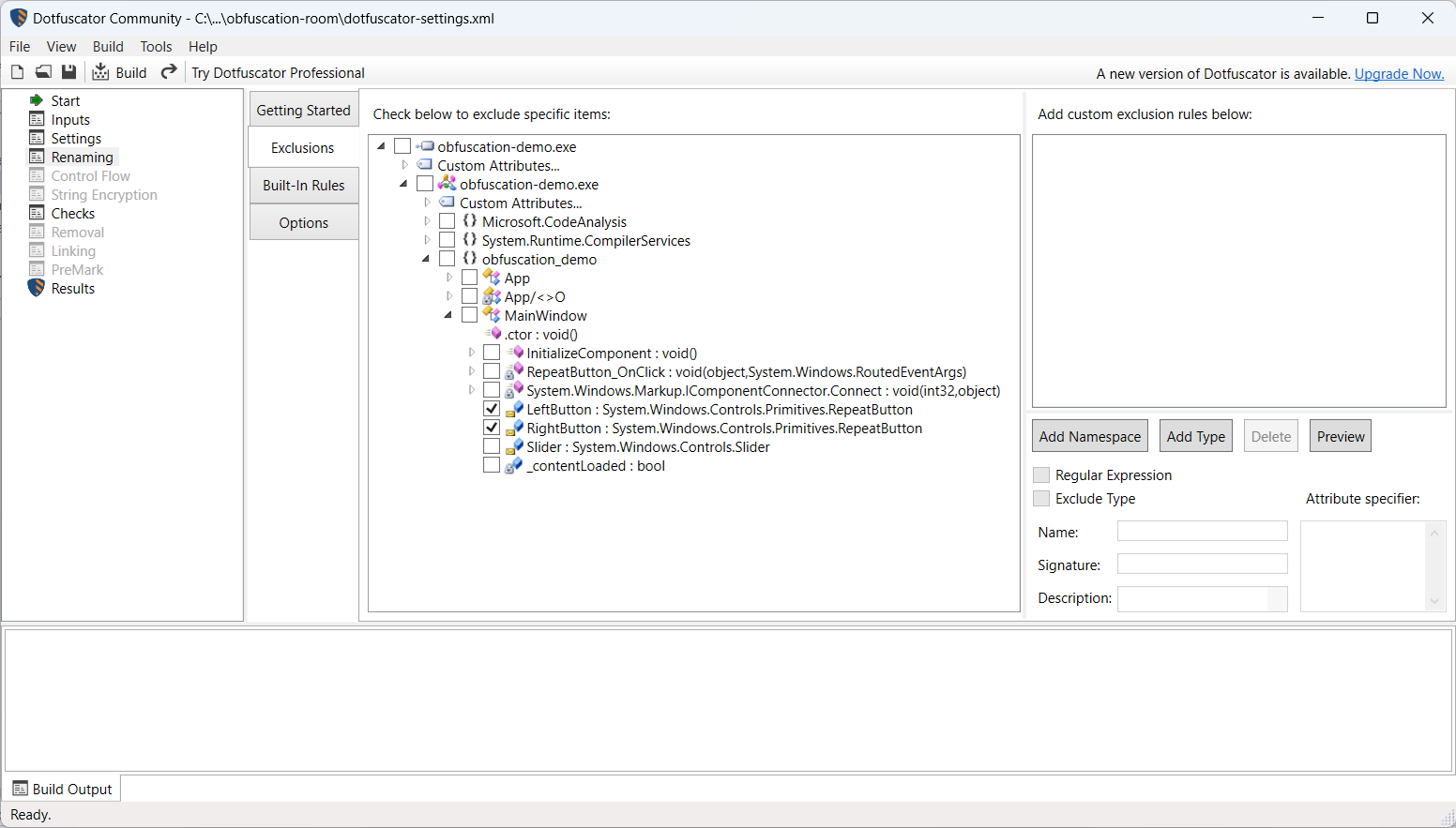Expand the App/<>O class node
Screen dimensions: 1456x828
(449, 296)
